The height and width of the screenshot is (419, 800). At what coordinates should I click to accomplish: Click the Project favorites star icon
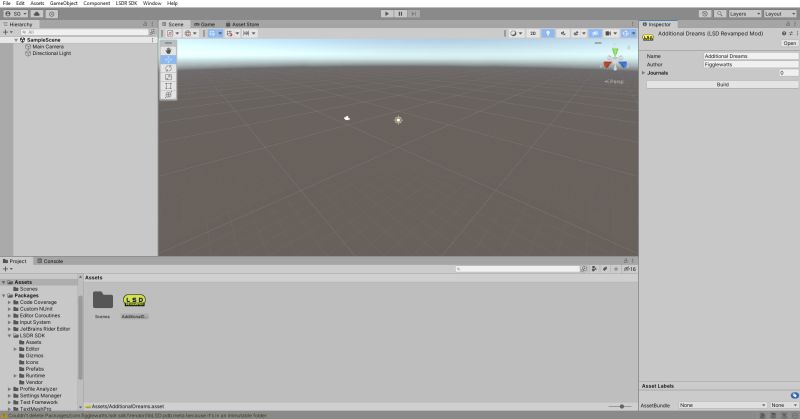point(616,269)
